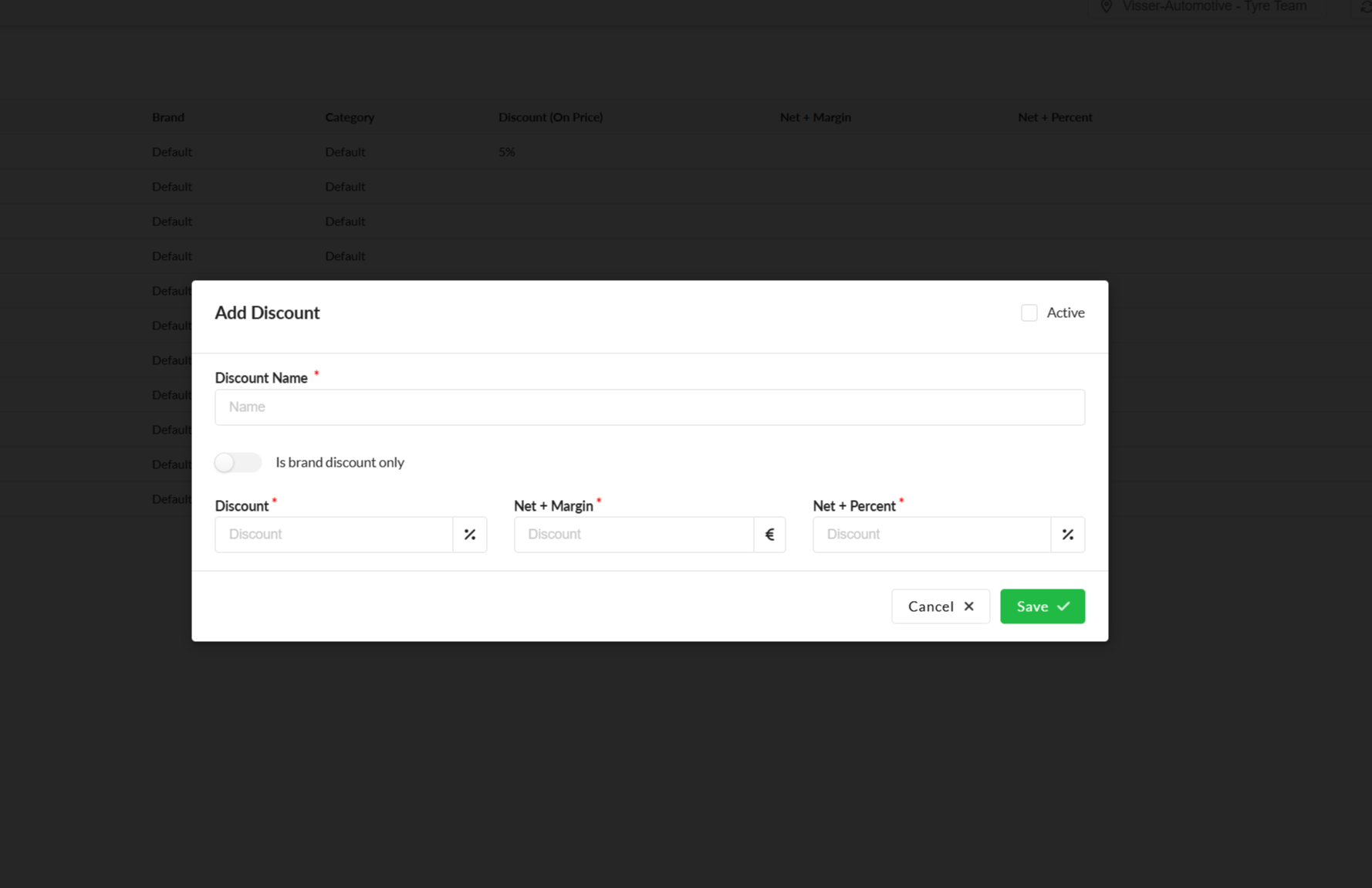Select the Net + Percent input field
The image size is (1372, 888).
pos(931,534)
